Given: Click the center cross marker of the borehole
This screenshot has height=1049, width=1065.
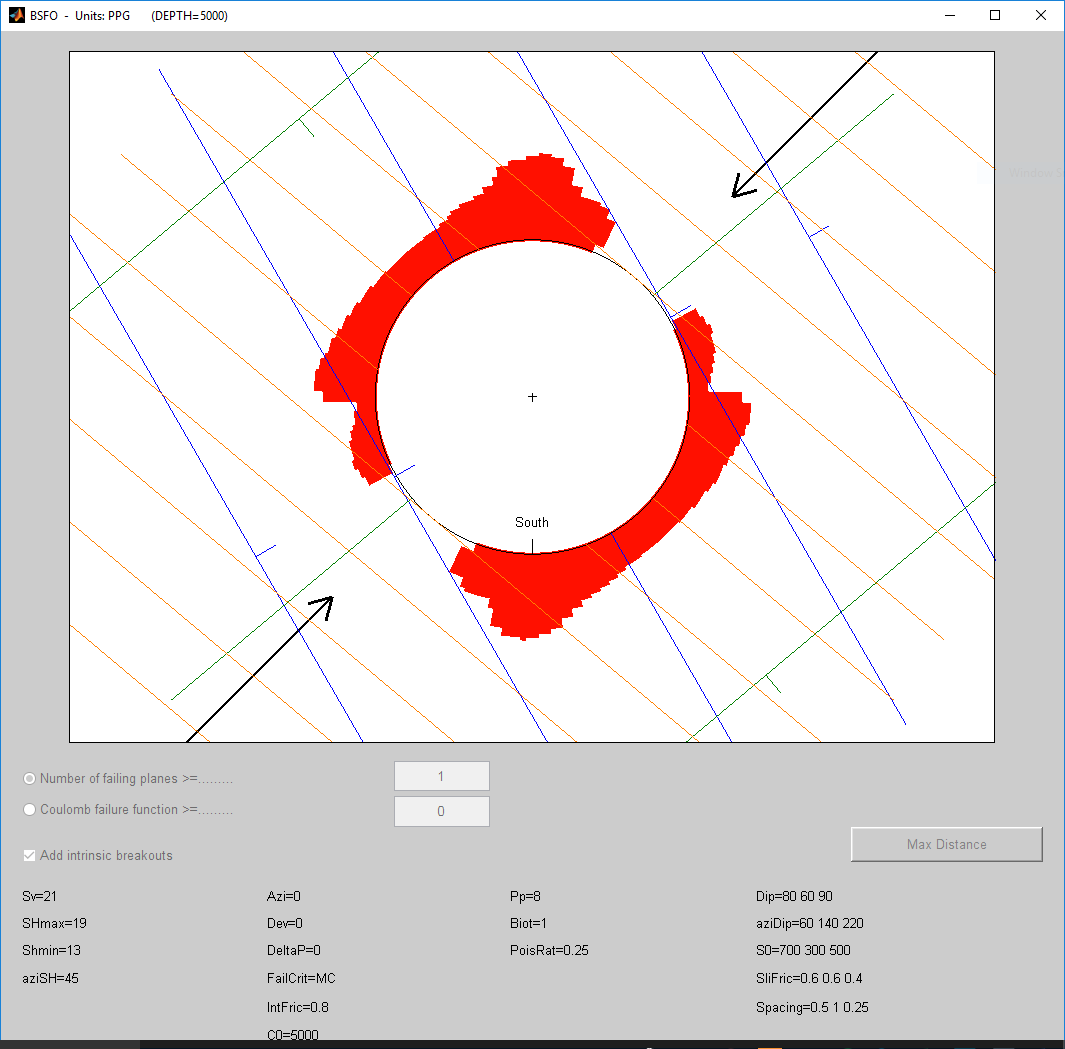Looking at the screenshot, I should point(532,397).
